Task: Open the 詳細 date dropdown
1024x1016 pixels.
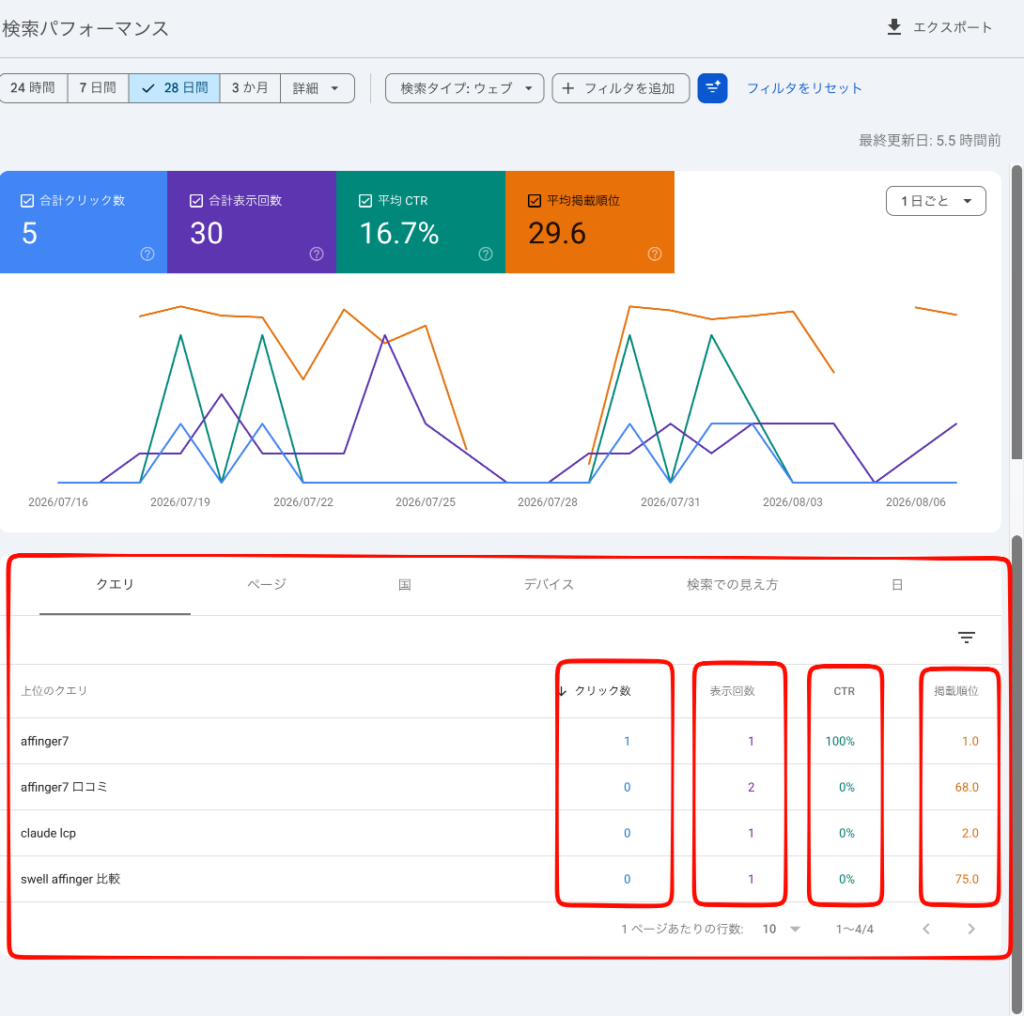Action: tap(317, 88)
